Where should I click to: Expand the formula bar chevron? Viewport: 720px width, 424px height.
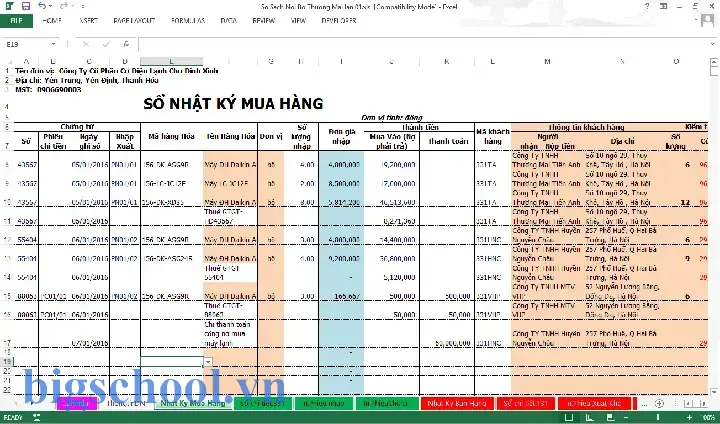(712, 44)
